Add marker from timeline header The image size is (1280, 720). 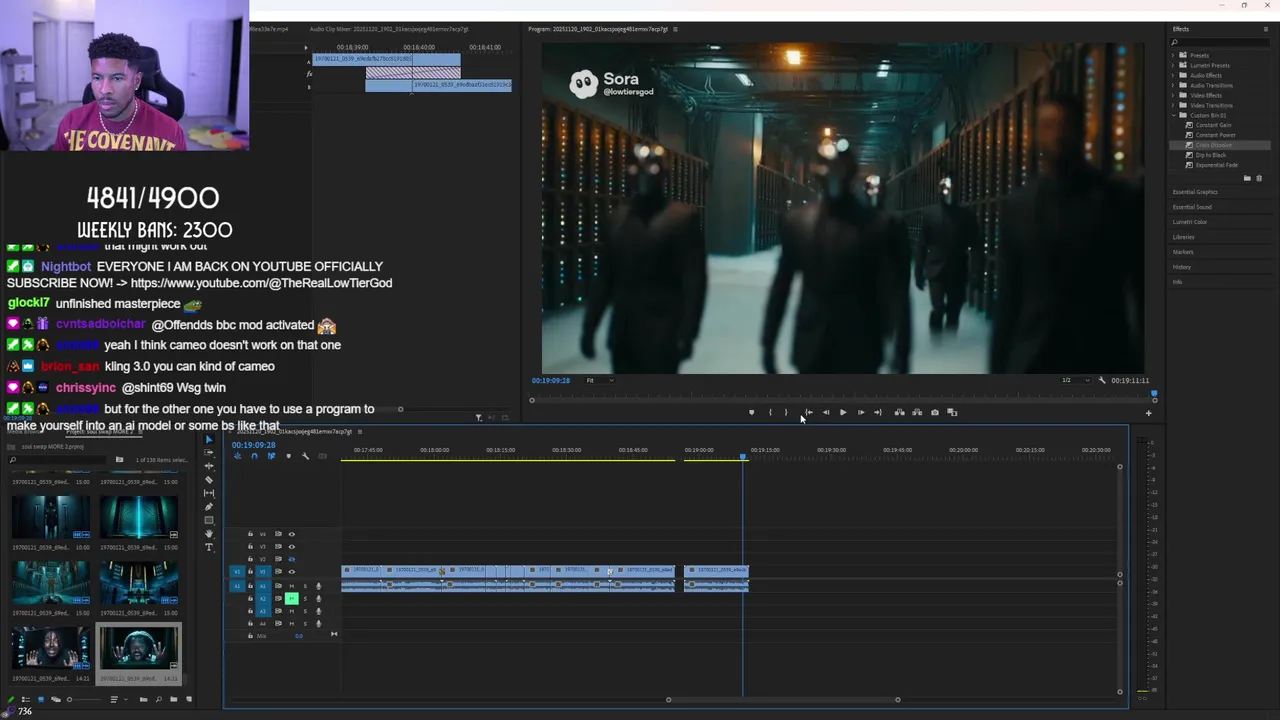point(288,456)
